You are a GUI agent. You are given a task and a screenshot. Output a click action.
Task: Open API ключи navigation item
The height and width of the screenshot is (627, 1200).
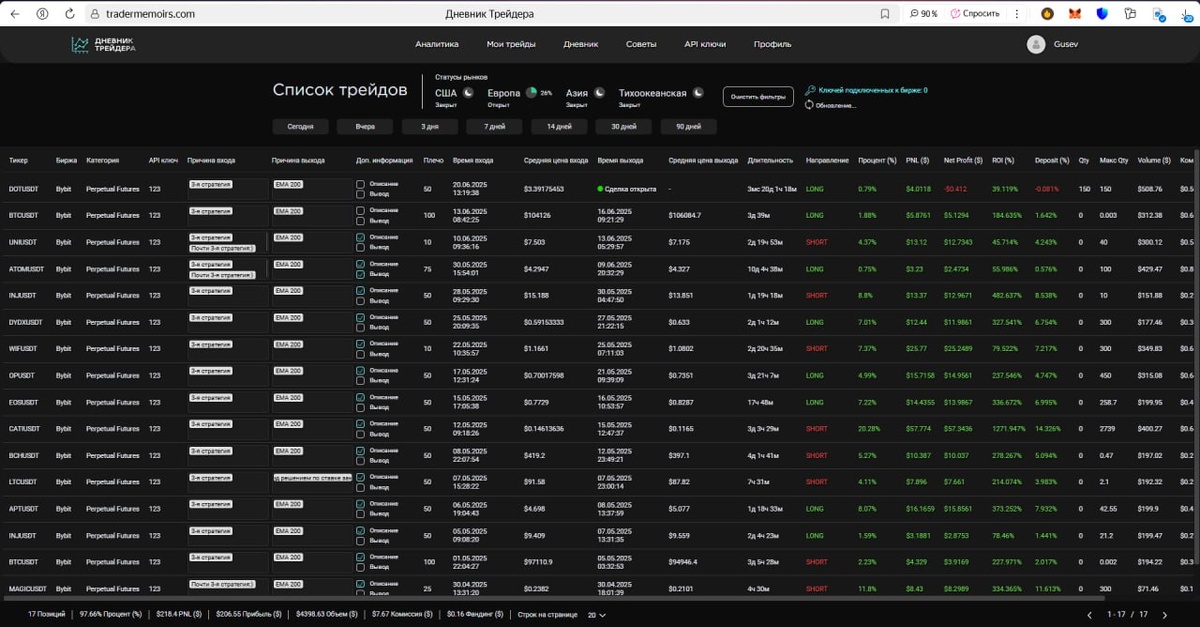pyautogui.click(x=705, y=44)
